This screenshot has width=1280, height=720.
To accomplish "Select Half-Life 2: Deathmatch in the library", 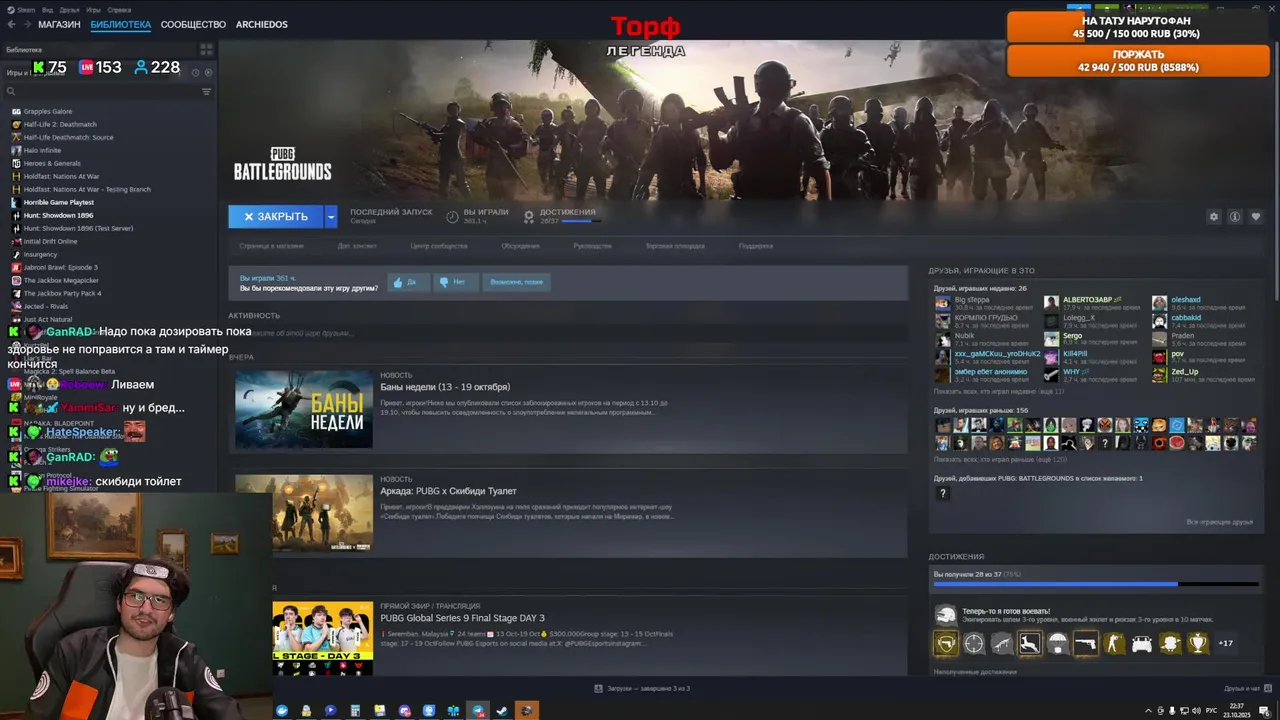I will click(60, 124).
